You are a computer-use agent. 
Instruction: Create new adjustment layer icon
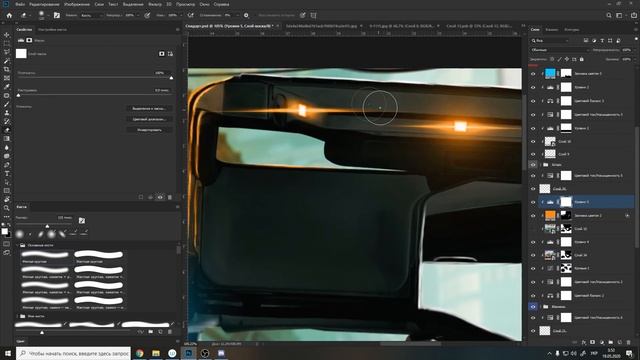[602, 342]
